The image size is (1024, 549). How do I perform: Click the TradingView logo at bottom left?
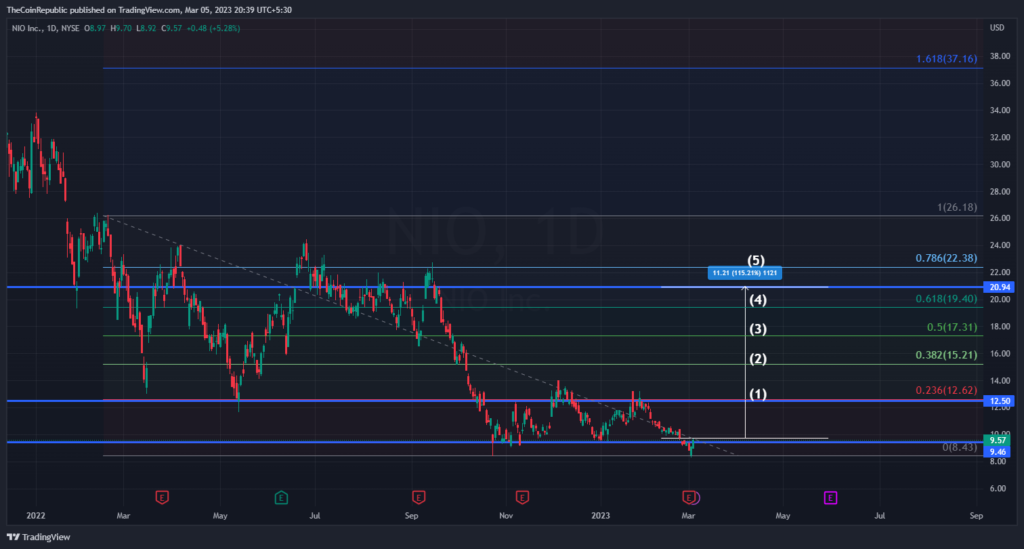[39, 537]
